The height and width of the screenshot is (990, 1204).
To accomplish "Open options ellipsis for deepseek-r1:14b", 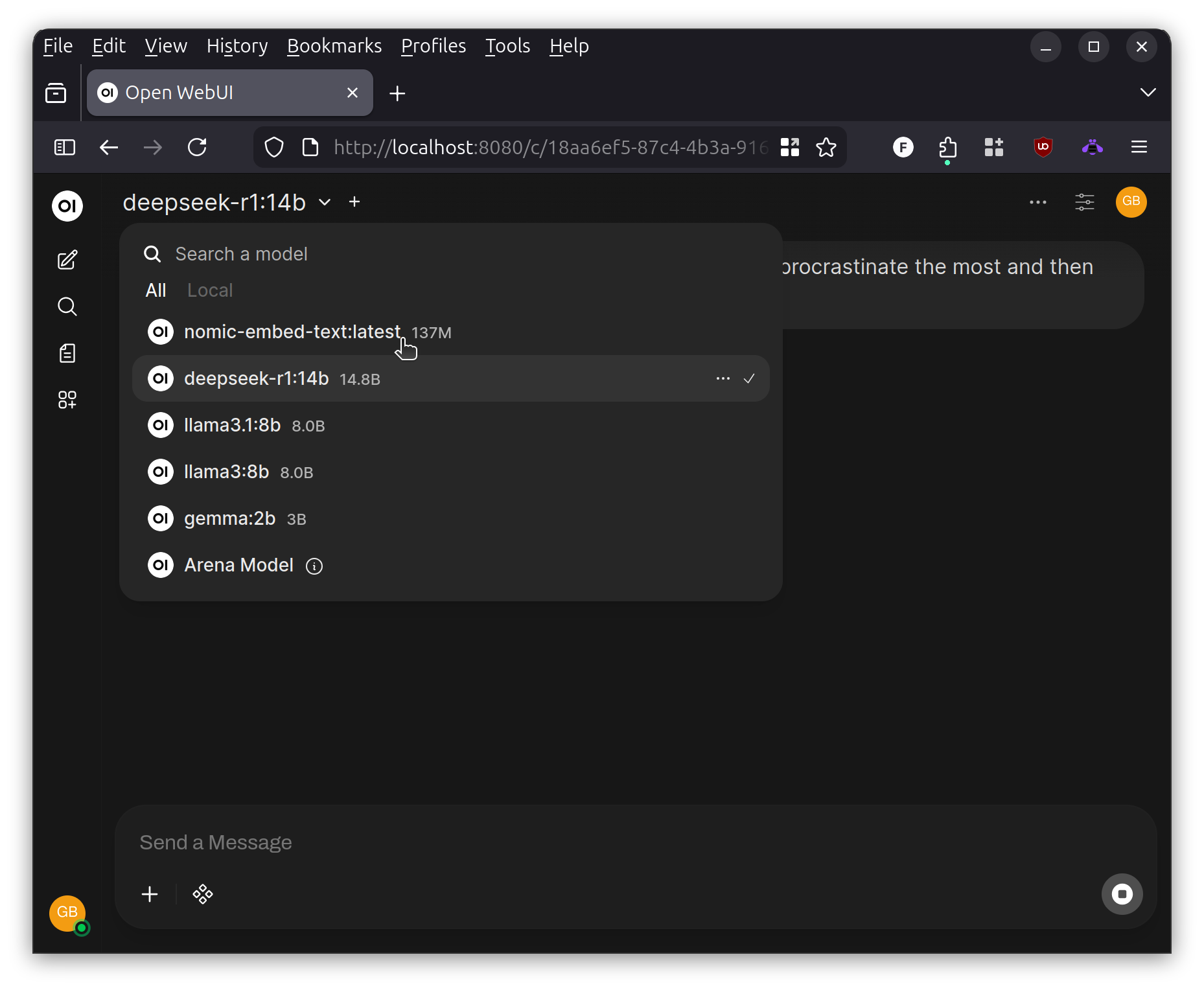I will point(723,378).
